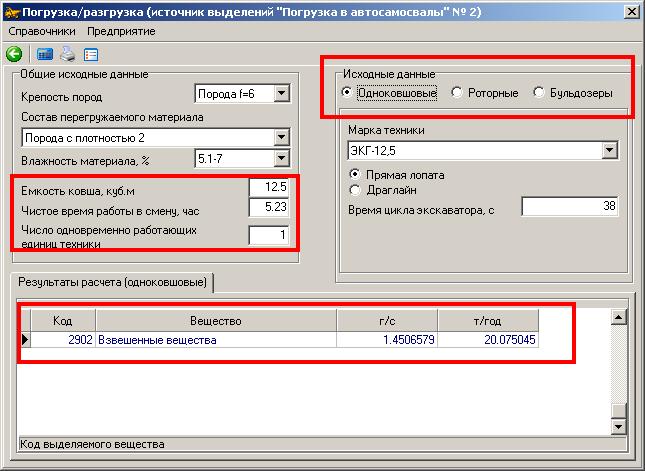Choose the Бульдозеры radio option
Screen dimensions: 645x471
[540, 93]
